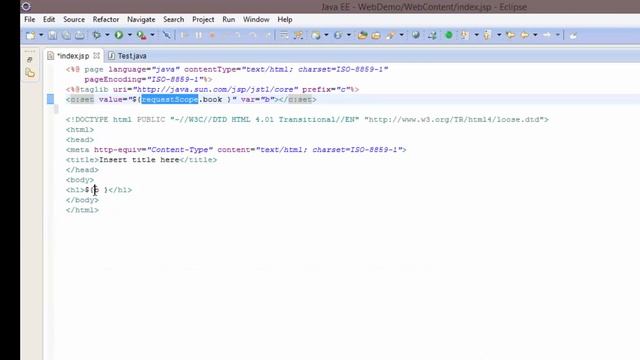Viewport: 640px width, 360px height.
Task: Expand the Search dropdown arrow
Action: click(401, 36)
